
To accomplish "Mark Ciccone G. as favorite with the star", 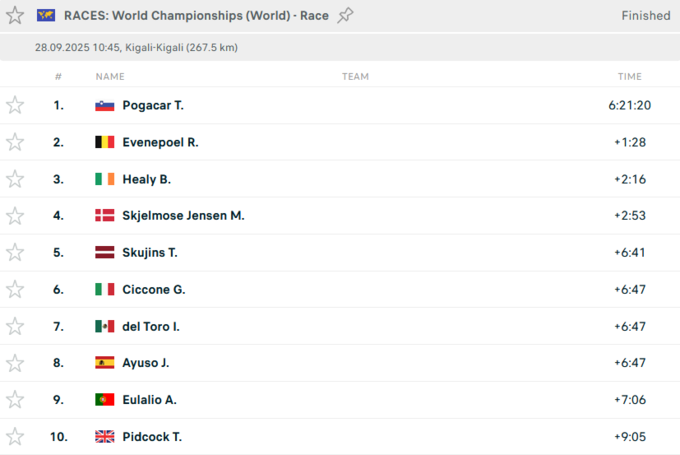I will pyautogui.click(x=15, y=289).
